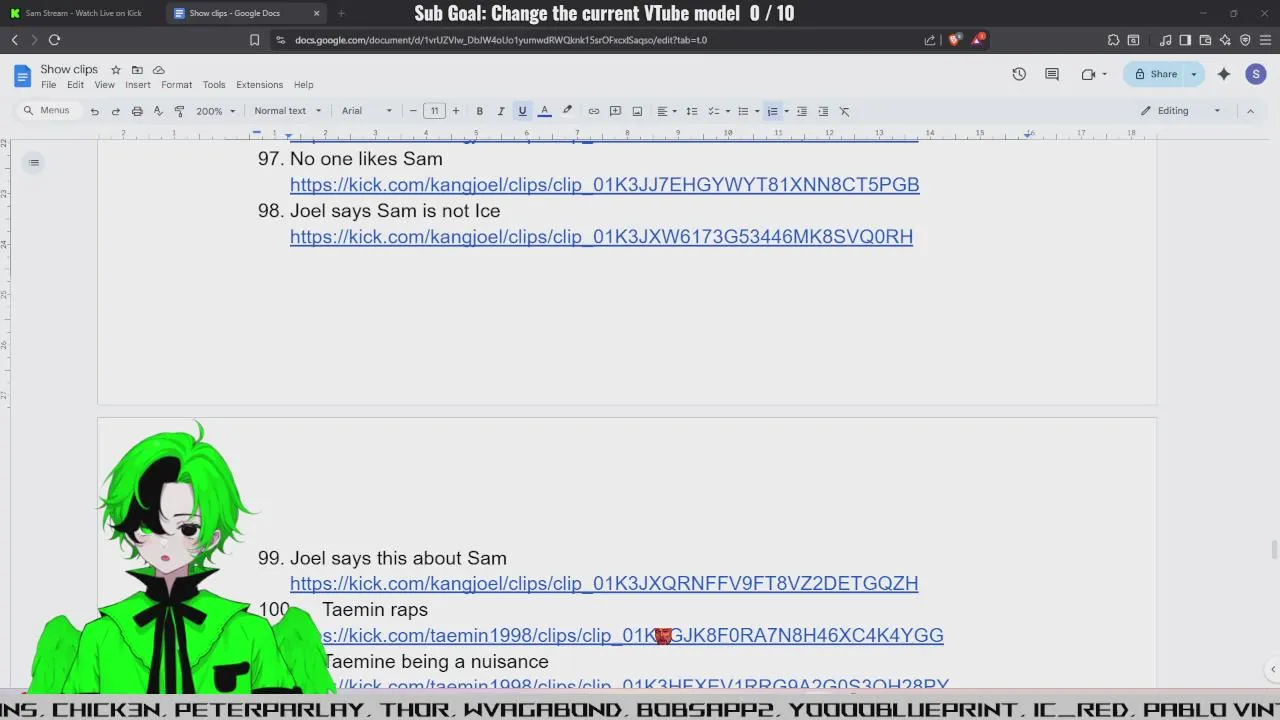Open the 200% zoom dropdown
The height and width of the screenshot is (720, 1280).
pyautogui.click(x=215, y=111)
